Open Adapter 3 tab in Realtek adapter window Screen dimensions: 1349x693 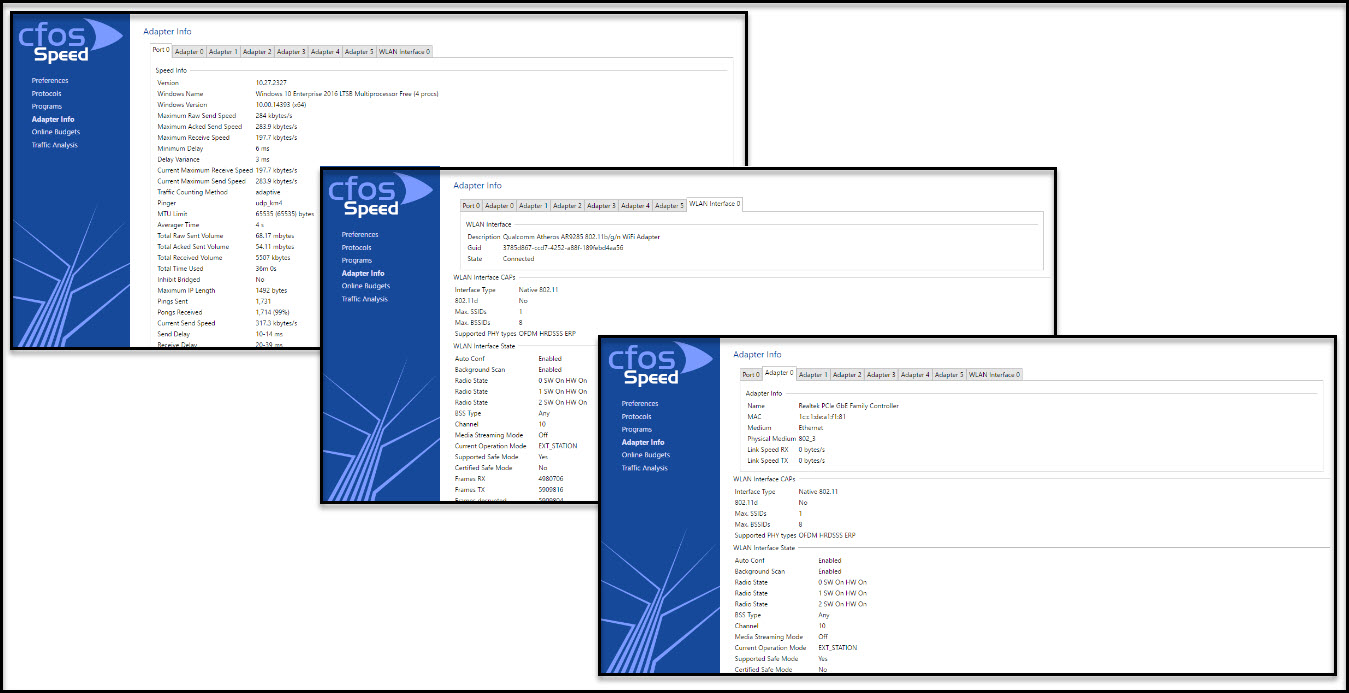pyautogui.click(x=881, y=374)
